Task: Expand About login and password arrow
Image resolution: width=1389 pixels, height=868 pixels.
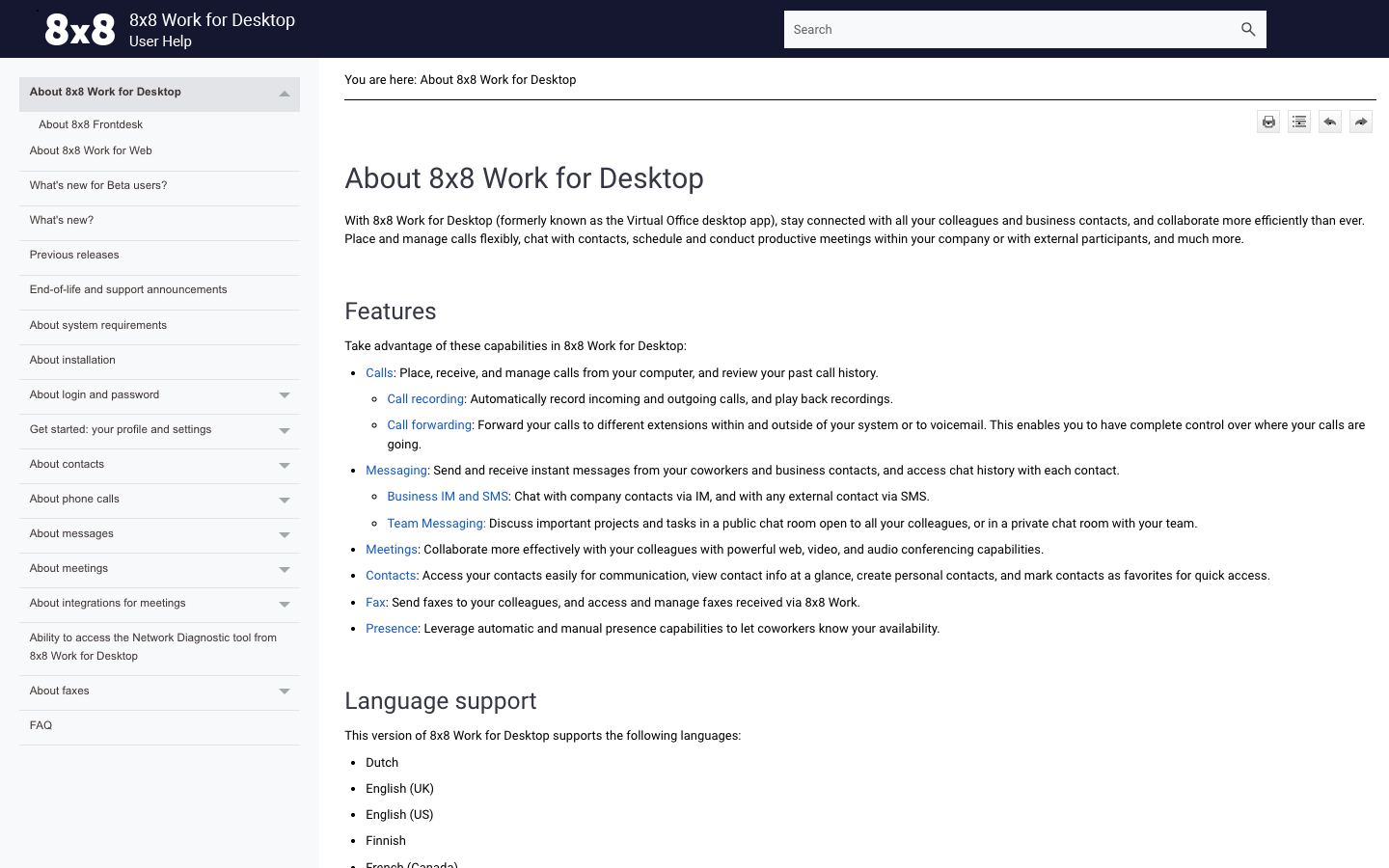Action: 285,395
